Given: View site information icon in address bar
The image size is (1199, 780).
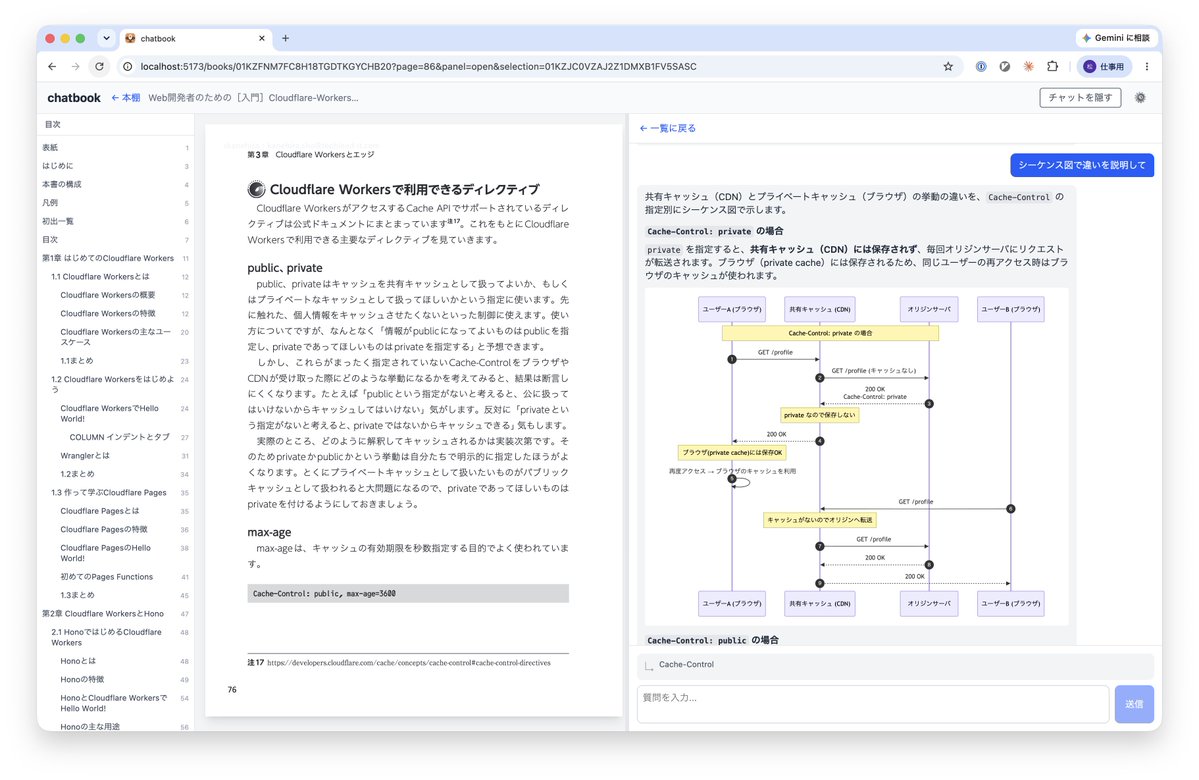Looking at the screenshot, I should pyautogui.click(x=128, y=67).
